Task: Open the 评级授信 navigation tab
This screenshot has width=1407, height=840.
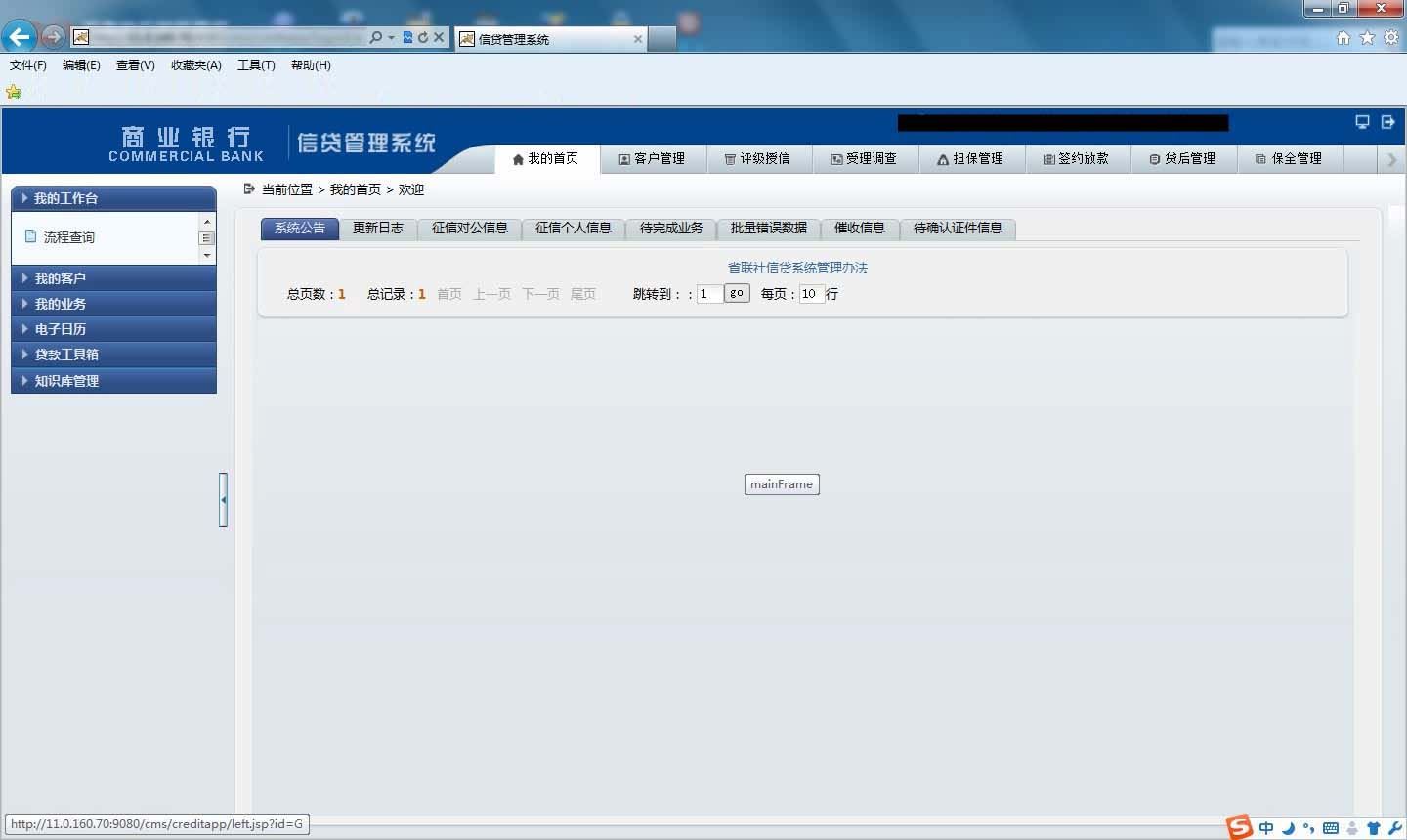Action: (x=758, y=158)
